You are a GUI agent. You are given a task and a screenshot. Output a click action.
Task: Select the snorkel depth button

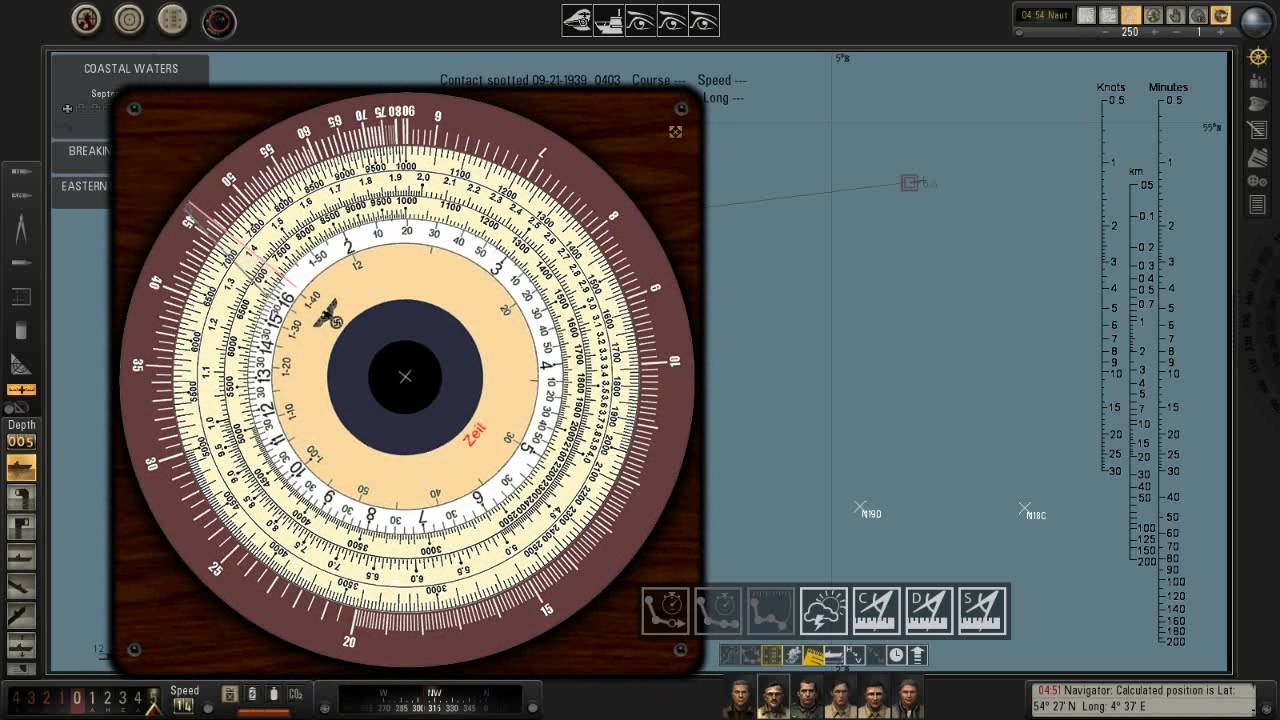coord(21,527)
